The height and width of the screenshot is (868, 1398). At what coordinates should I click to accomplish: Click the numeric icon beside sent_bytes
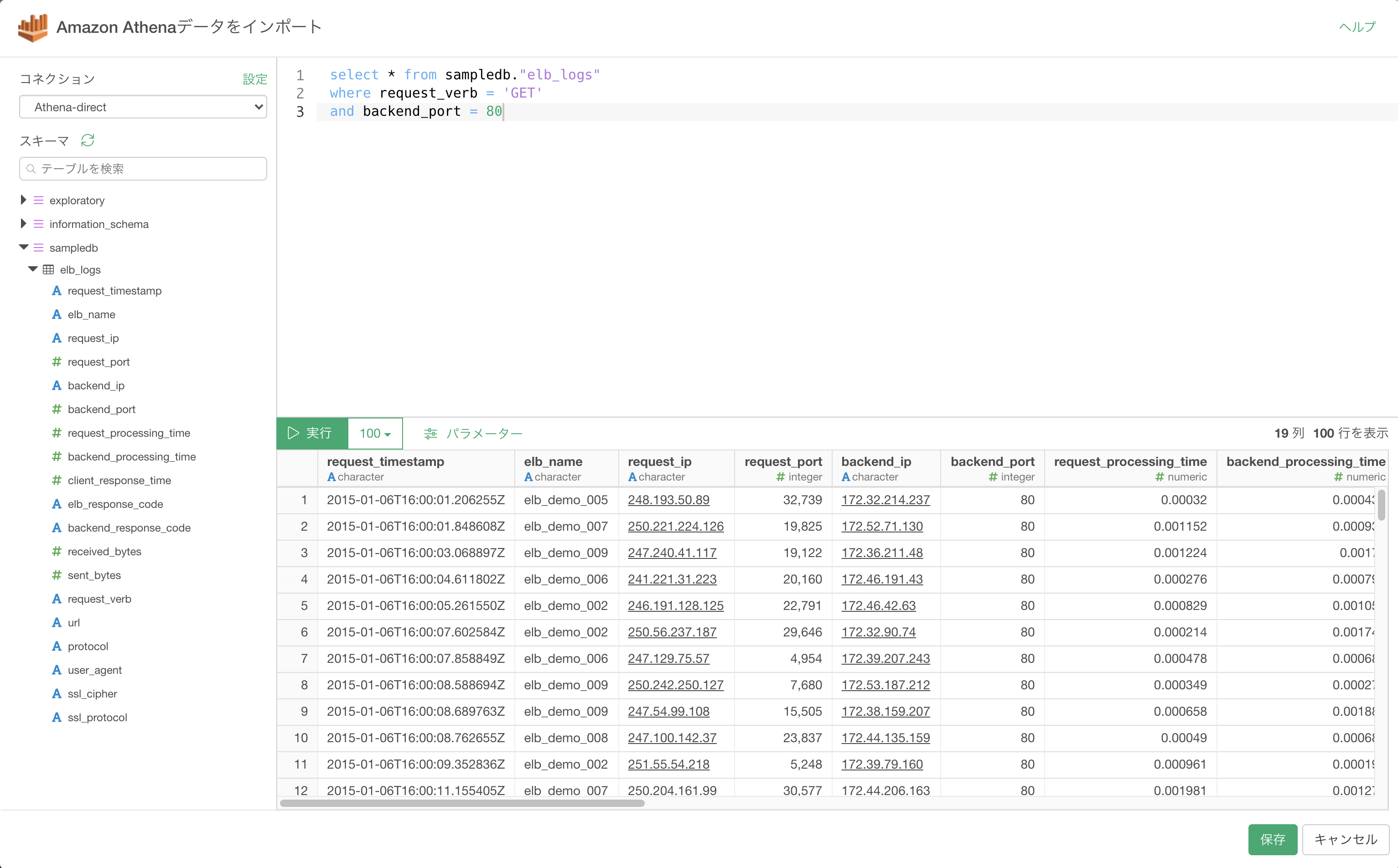[56, 575]
